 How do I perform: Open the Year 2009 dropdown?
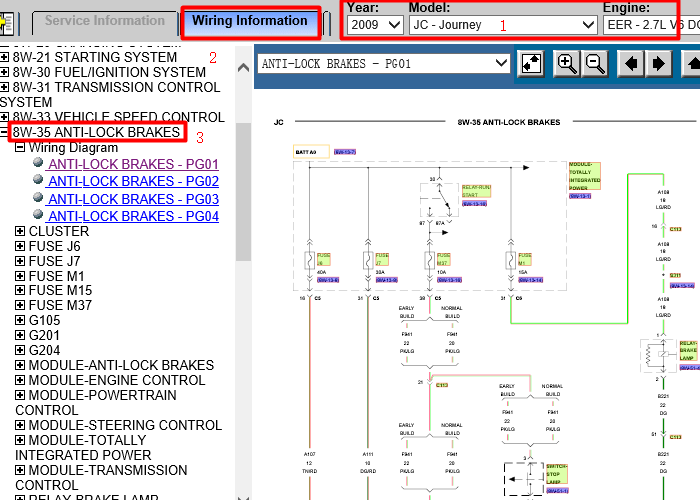coord(375,25)
